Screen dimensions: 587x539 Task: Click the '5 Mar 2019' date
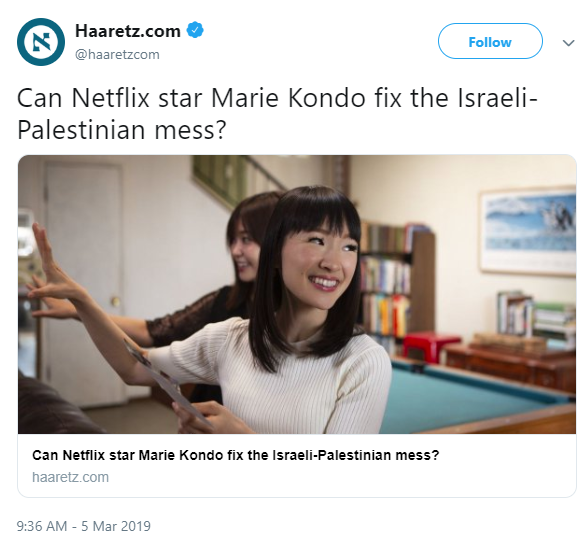(x=116, y=526)
